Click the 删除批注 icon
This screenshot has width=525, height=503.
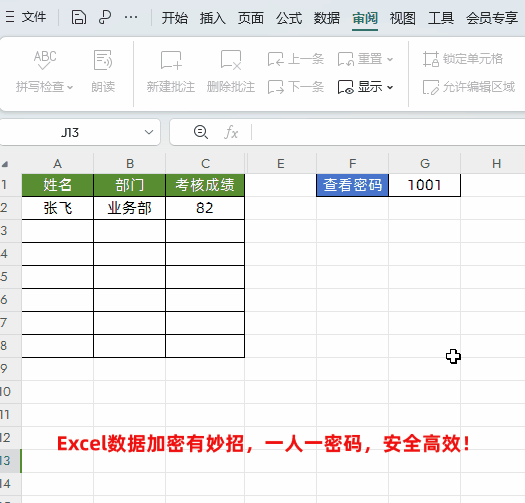click(231, 60)
